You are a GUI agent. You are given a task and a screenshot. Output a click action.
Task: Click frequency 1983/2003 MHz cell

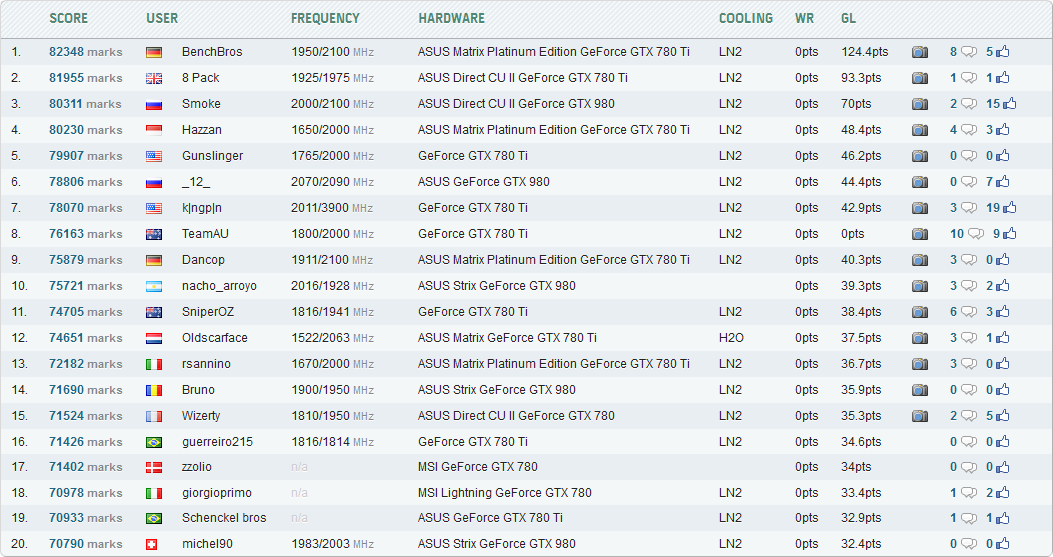332,544
